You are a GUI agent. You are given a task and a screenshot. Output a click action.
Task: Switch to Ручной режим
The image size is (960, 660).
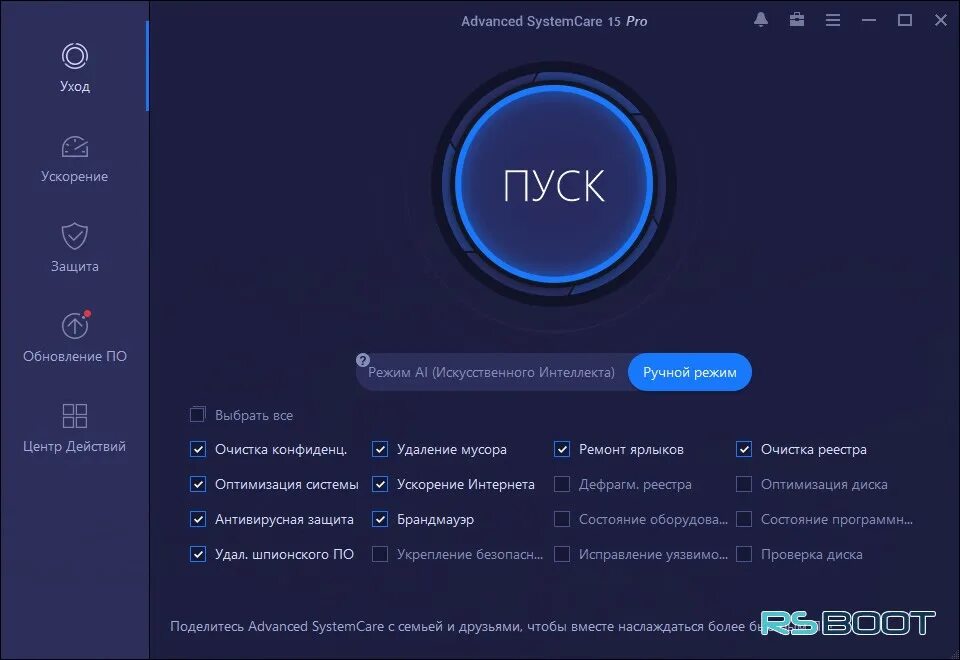[689, 371]
